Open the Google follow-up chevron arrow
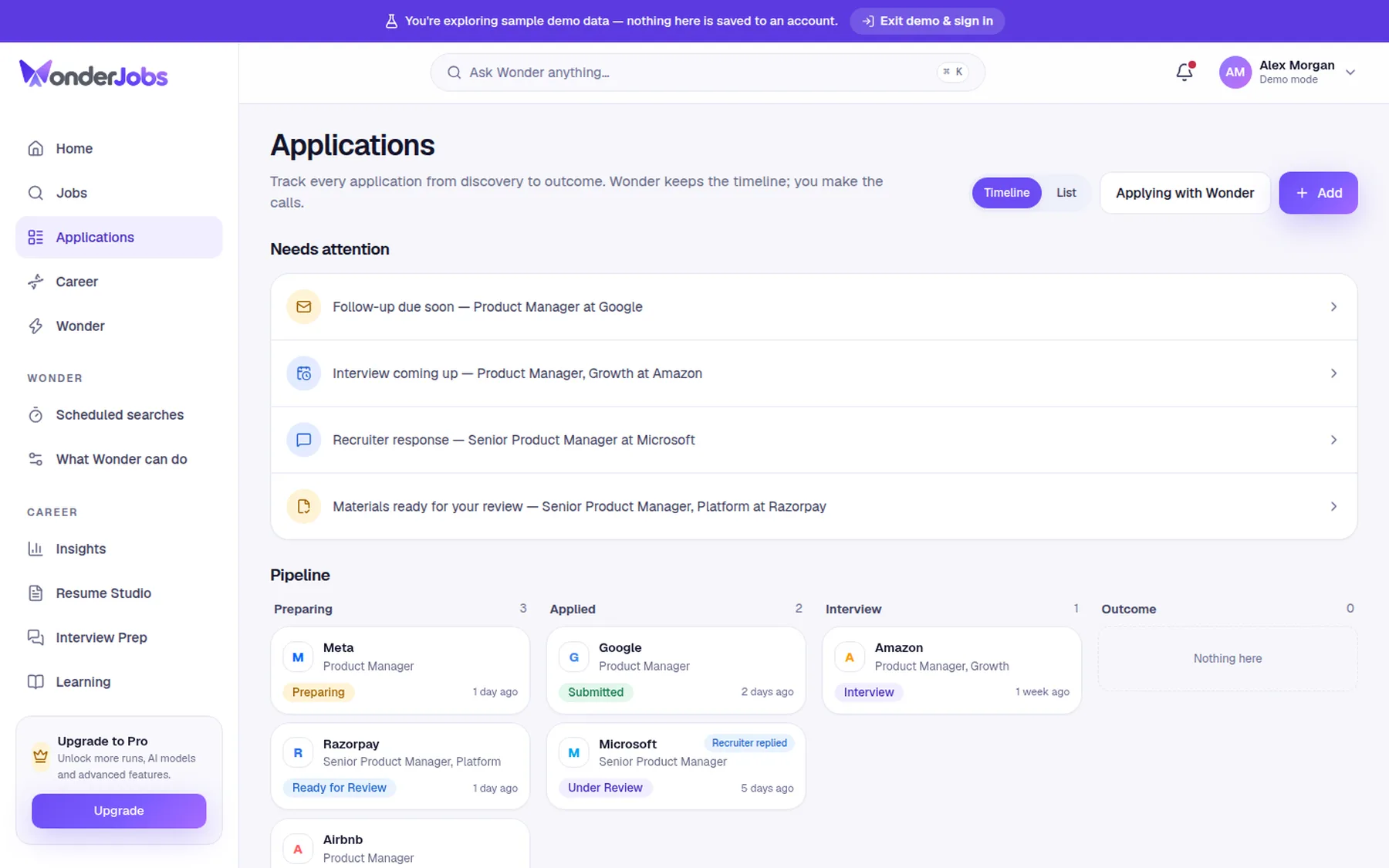The image size is (1389, 868). [1333, 307]
